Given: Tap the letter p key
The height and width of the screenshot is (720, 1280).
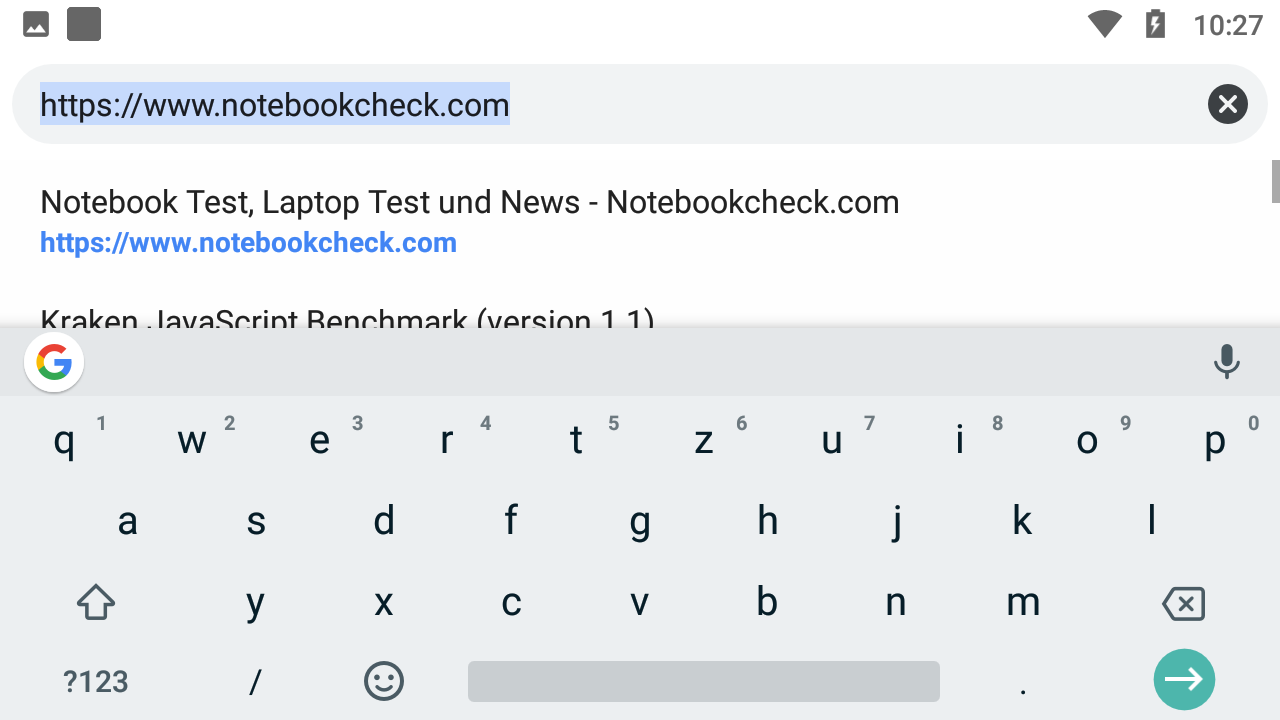Looking at the screenshot, I should (1215, 440).
